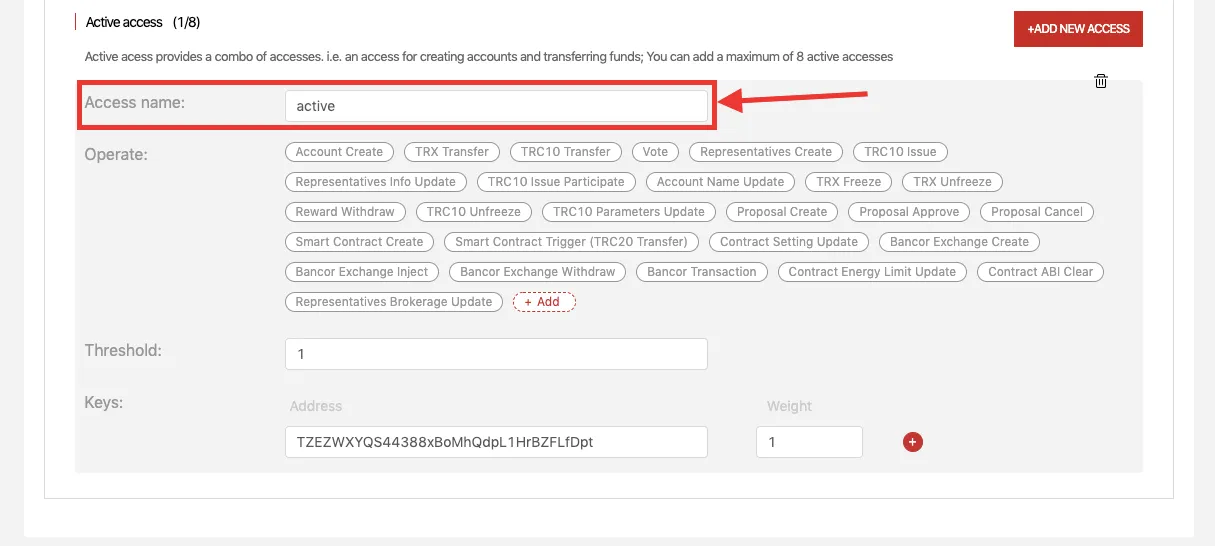
Task: Edit the key Address field
Action: pos(496,442)
